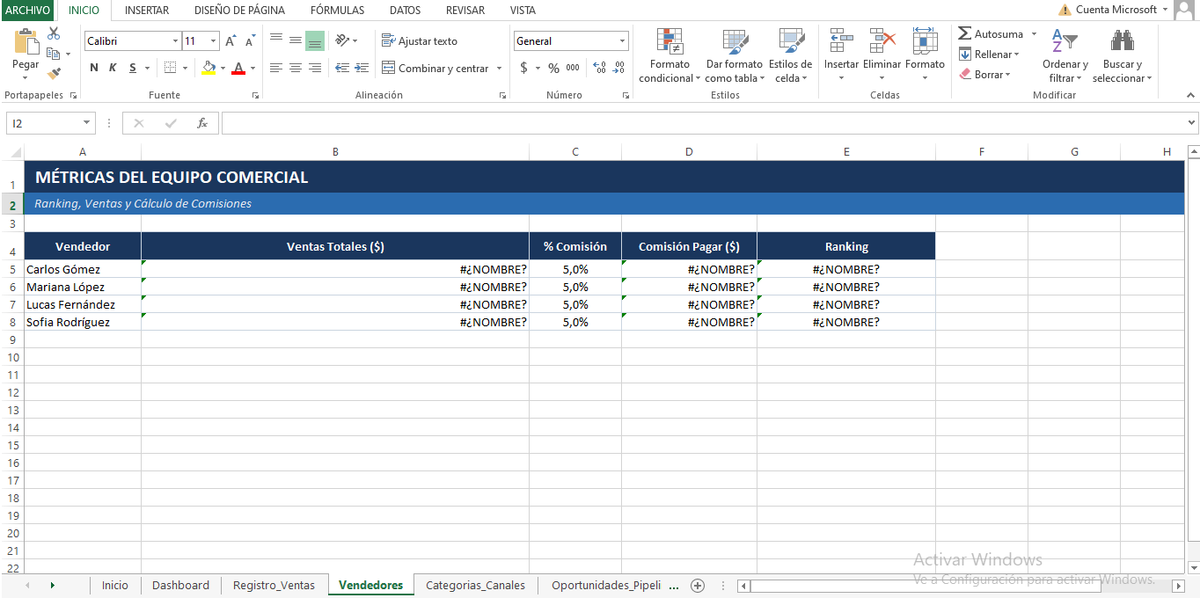Open the Categorias_Canales sheet tab
This screenshot has height=598, width=1200.
point(476,585)
